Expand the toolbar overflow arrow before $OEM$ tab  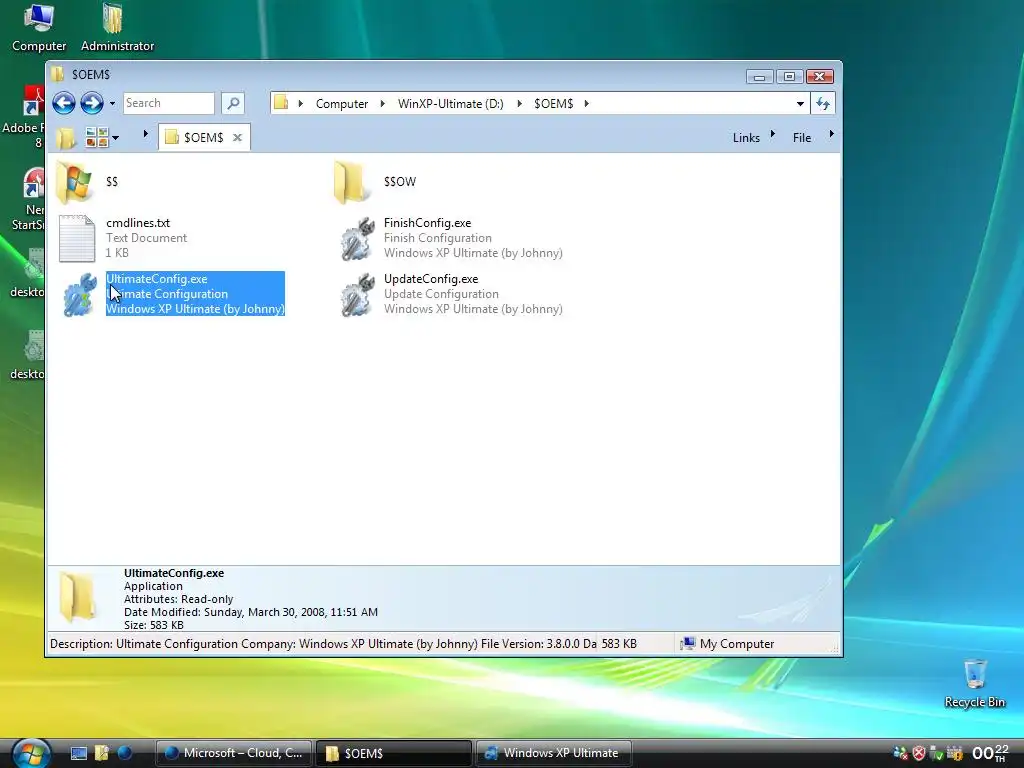[x=145, y=134]
